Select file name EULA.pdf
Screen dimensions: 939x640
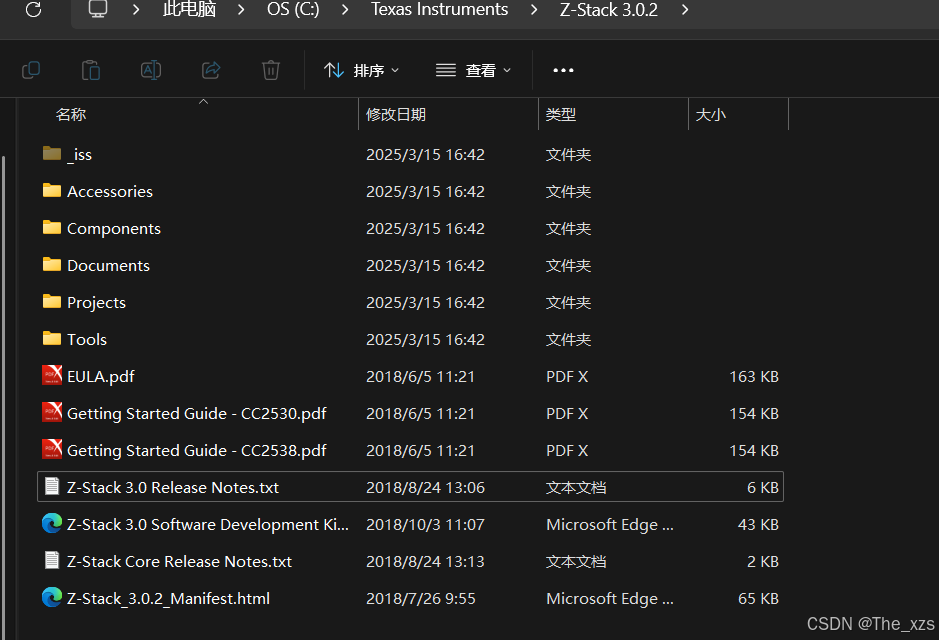tap(101, 377)
